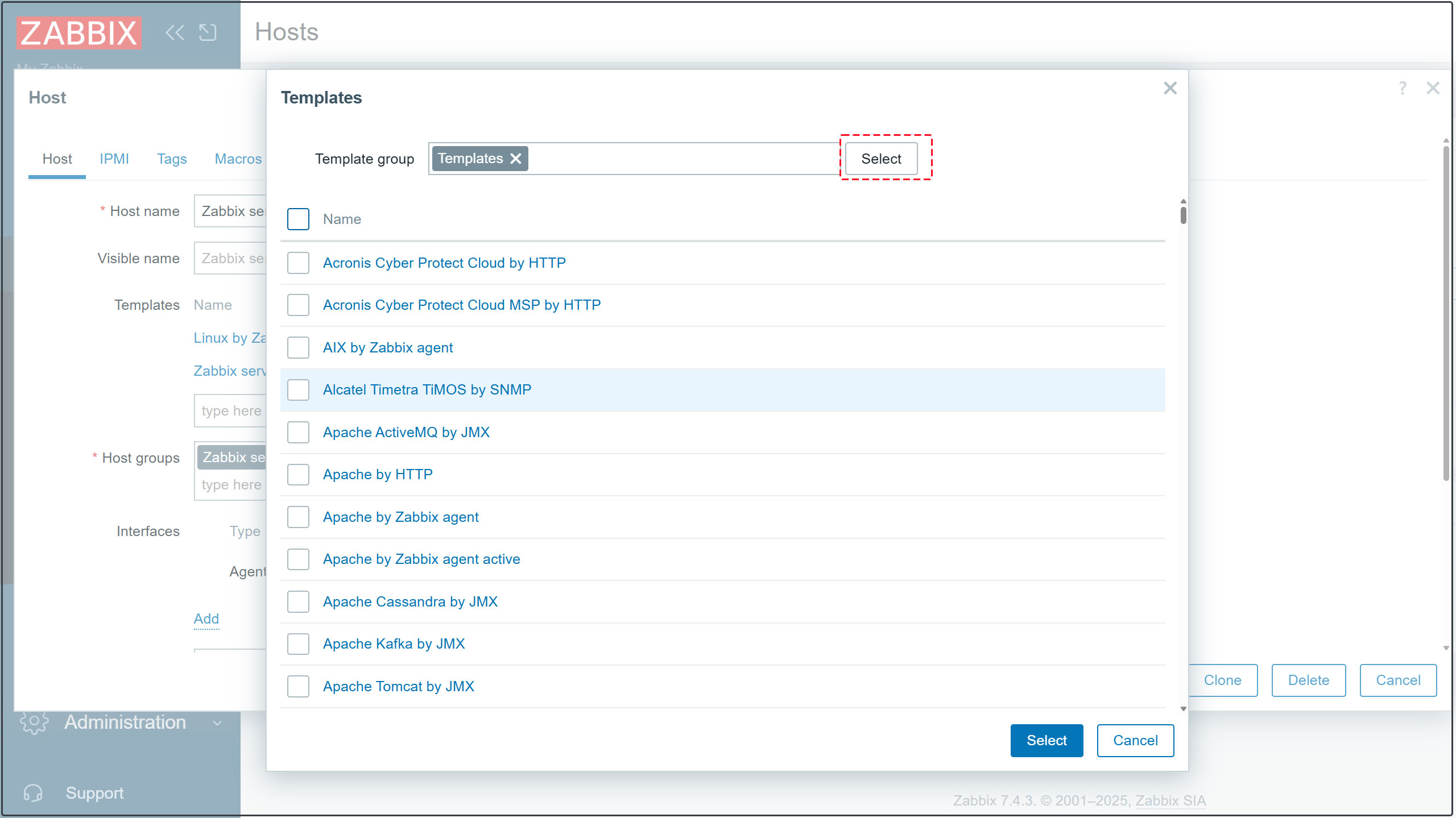Viewport: 1456px width, 818px height.
Task: Collapse sidebar with double-chevron icon
Action: coord(175,32)
